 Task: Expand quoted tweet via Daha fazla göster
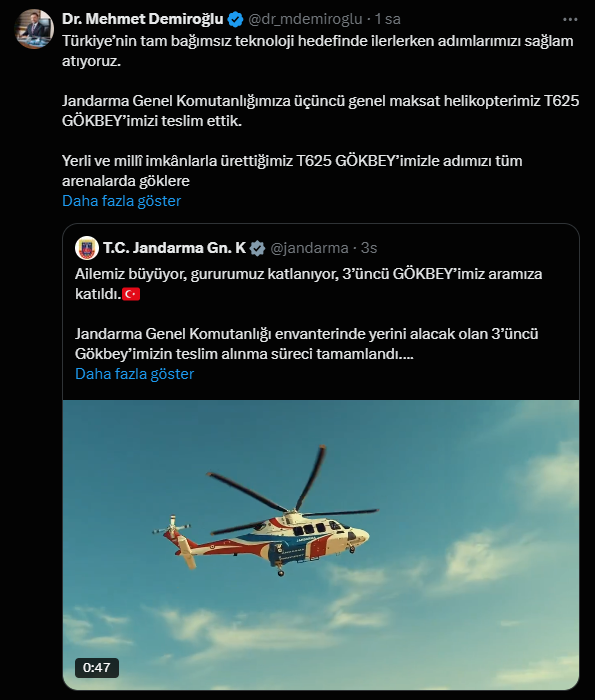[134, 374]
